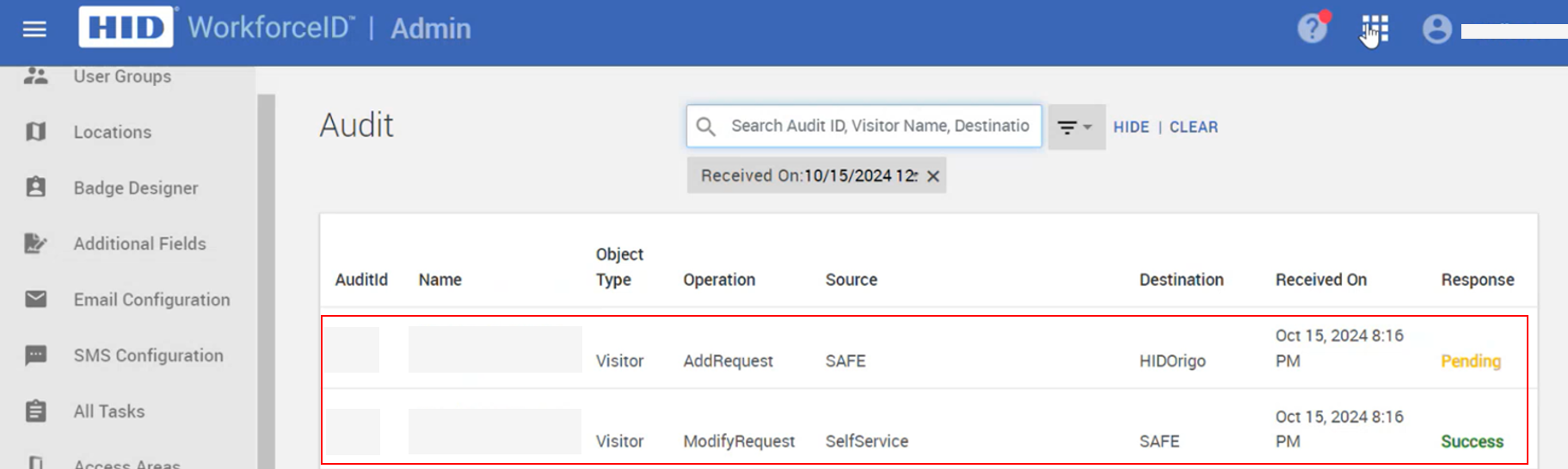Viewport: 1568px width, 469px height.
Task: Click the search magnifier icon
Action: click(706, 127)
